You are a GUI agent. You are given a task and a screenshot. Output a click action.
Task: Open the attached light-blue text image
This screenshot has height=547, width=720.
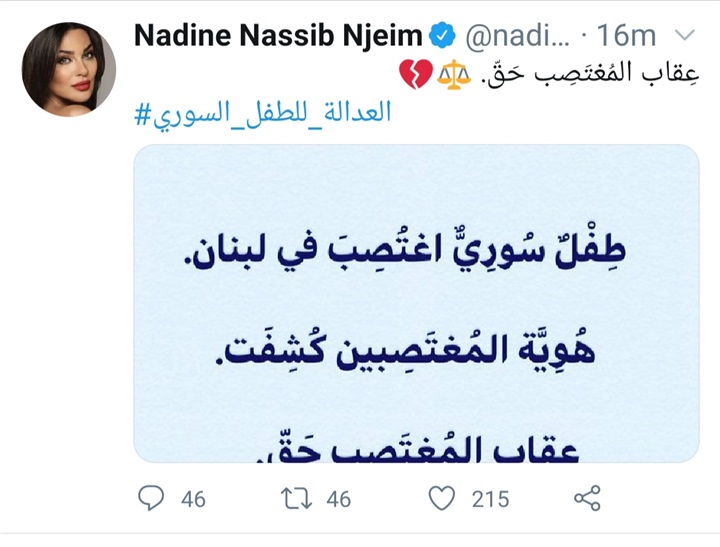[416, 303]
